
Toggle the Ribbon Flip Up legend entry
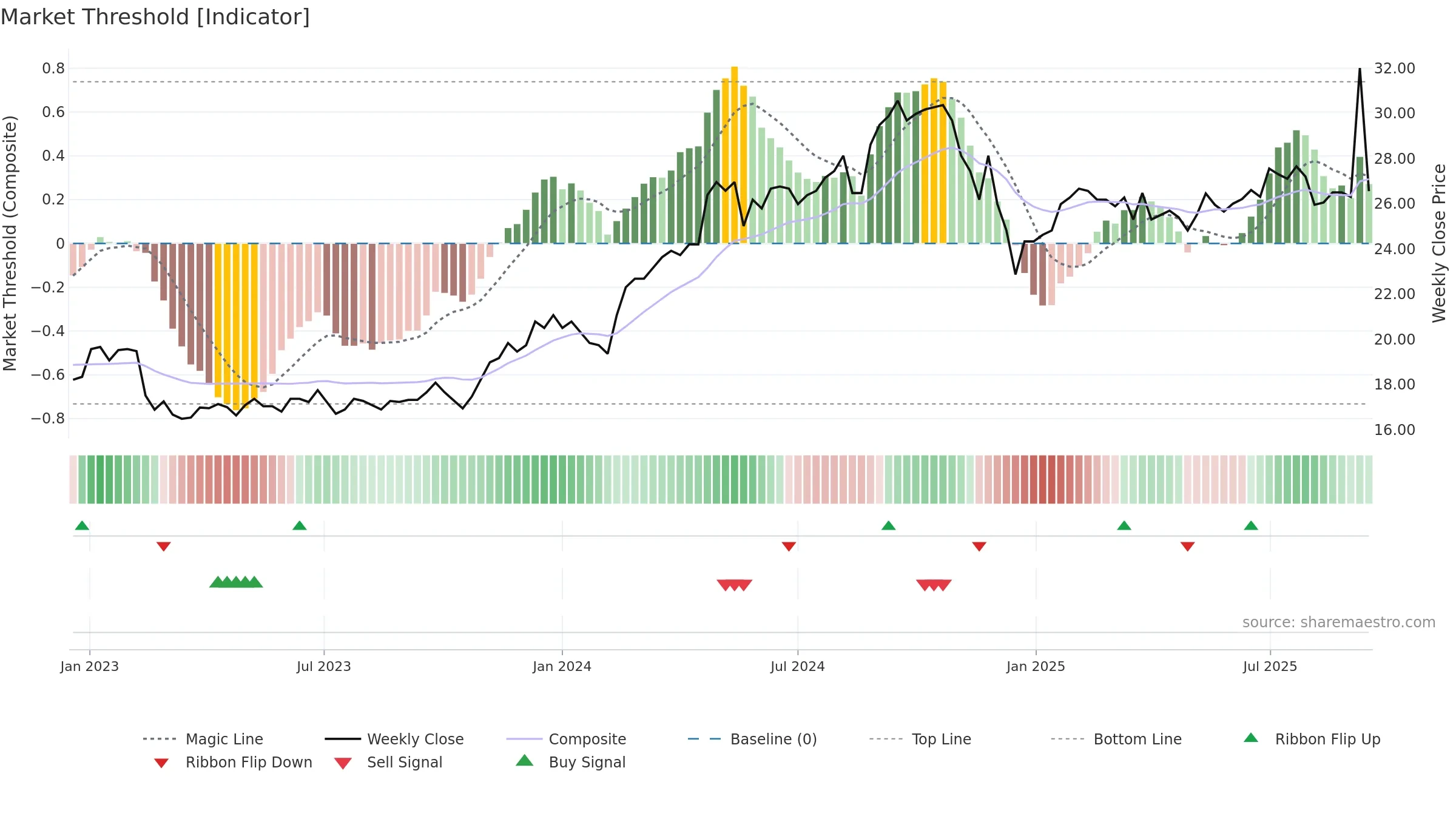click(1312, 739)
